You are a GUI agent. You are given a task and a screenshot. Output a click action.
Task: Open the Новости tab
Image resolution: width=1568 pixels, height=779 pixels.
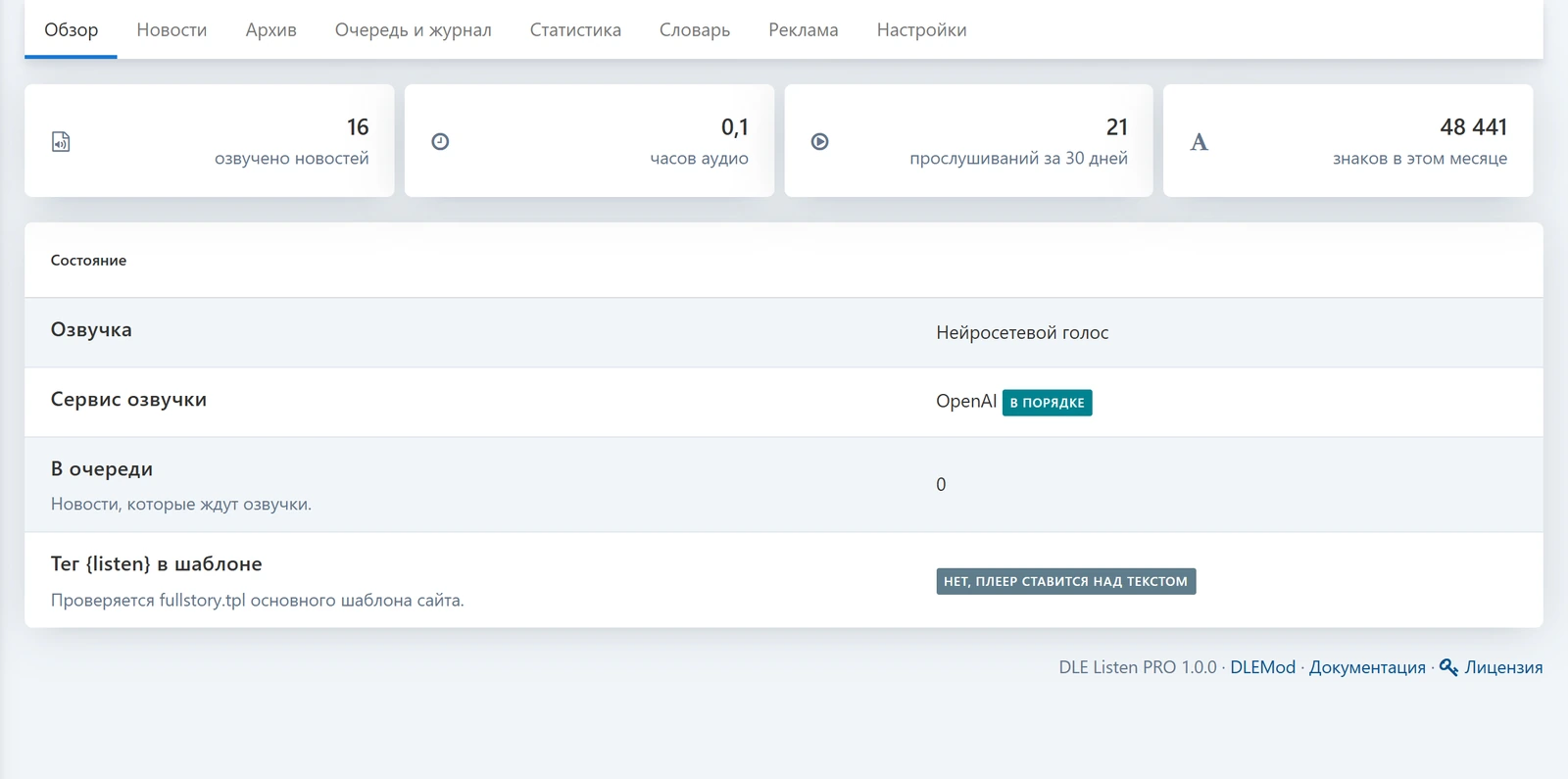point(171,30)
